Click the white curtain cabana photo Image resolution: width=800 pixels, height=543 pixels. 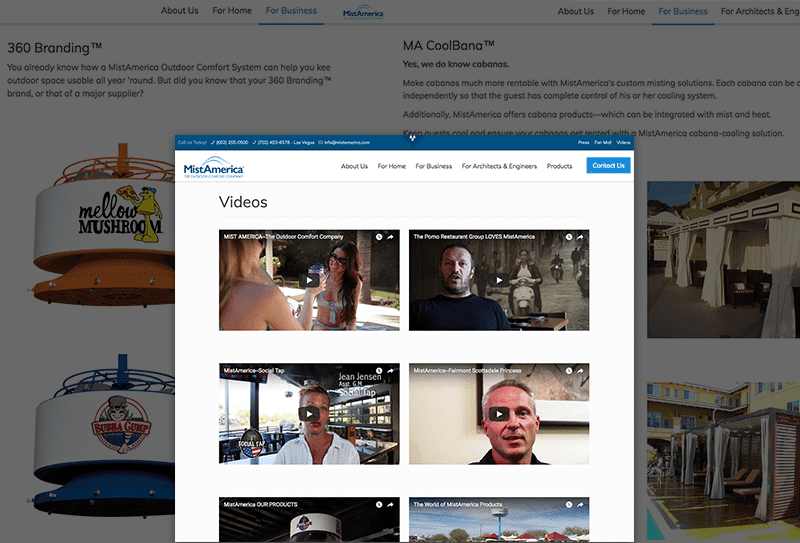[723, 259]
